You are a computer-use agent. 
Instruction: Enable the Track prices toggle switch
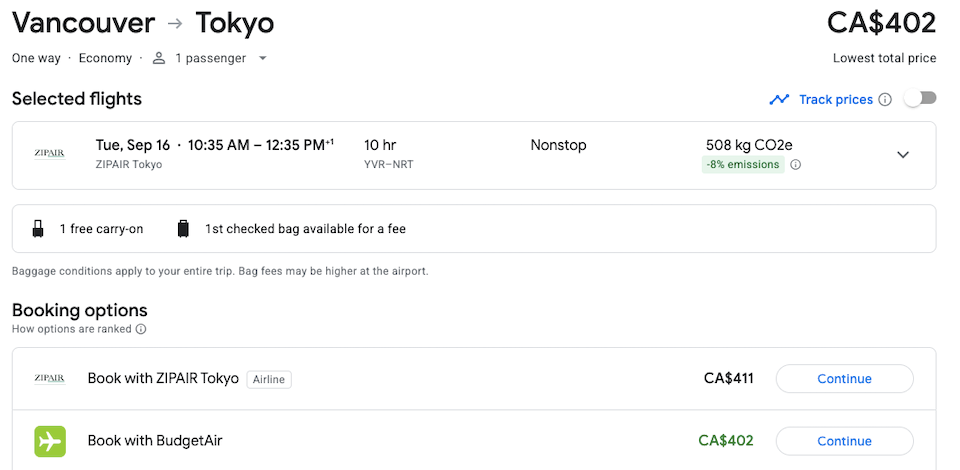click(921, 99)
